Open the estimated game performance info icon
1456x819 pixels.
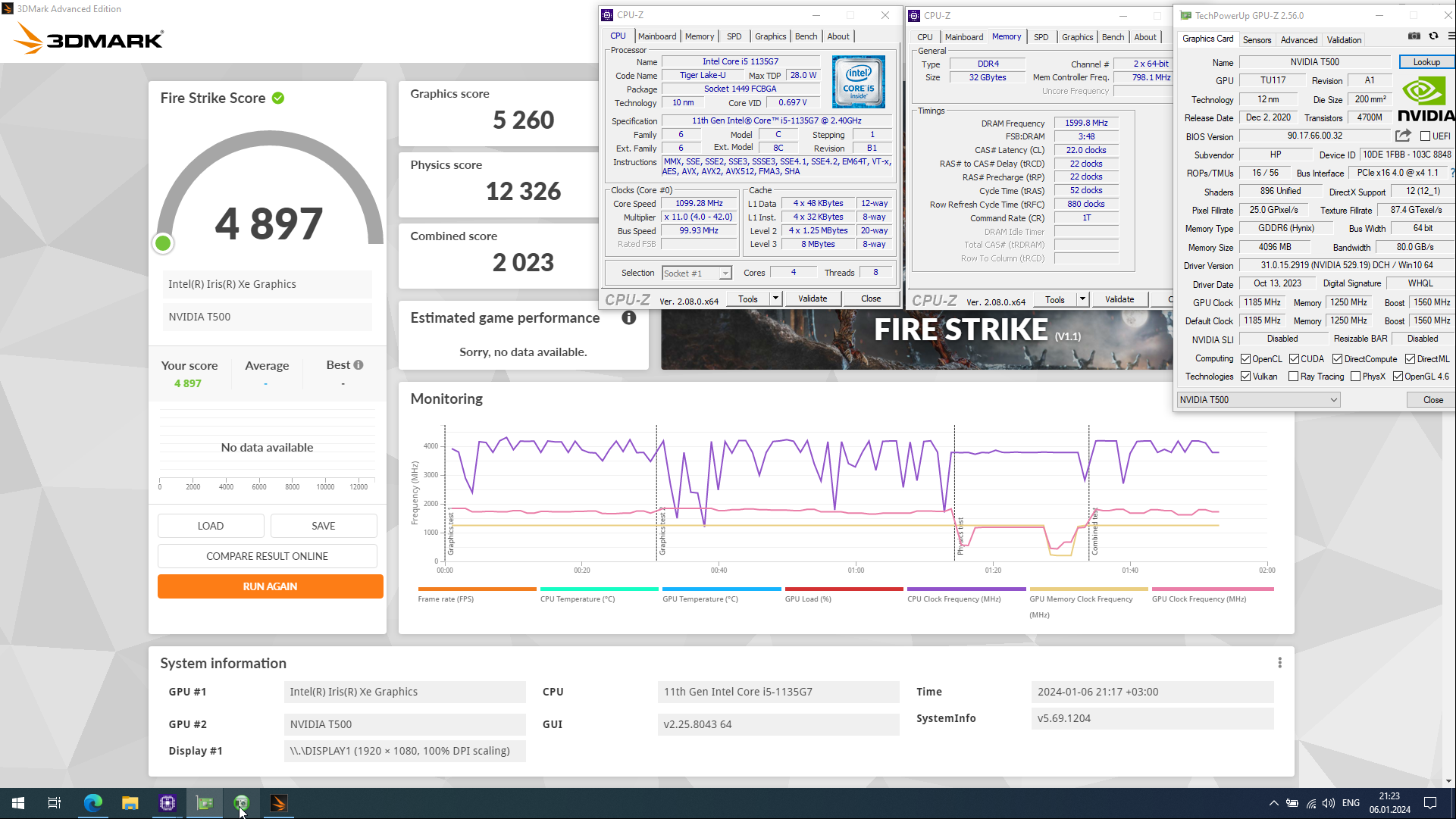[629, 318]
